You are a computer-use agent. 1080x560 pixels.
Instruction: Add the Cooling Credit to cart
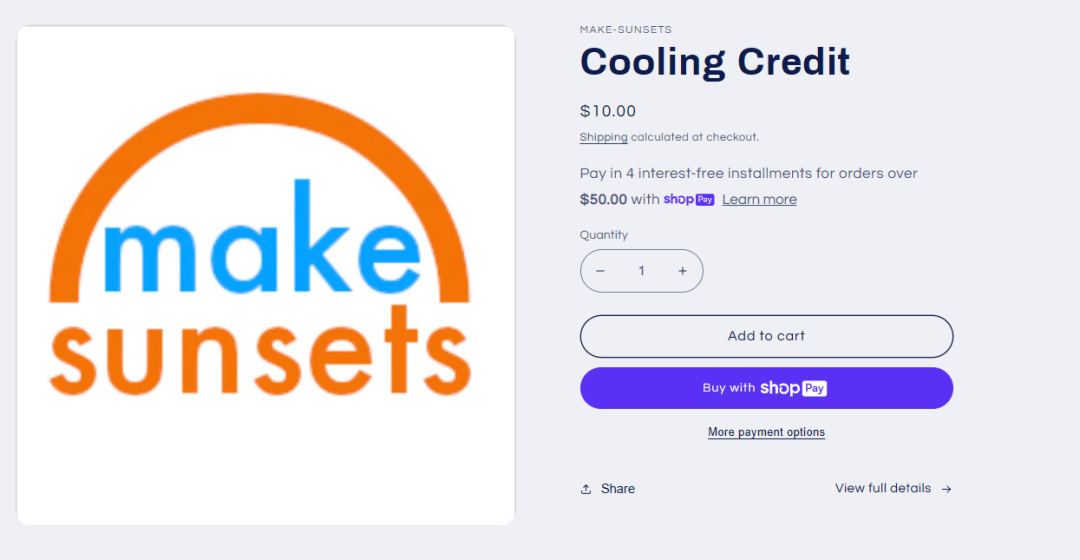pyautogui.click(x=766, y=336)
